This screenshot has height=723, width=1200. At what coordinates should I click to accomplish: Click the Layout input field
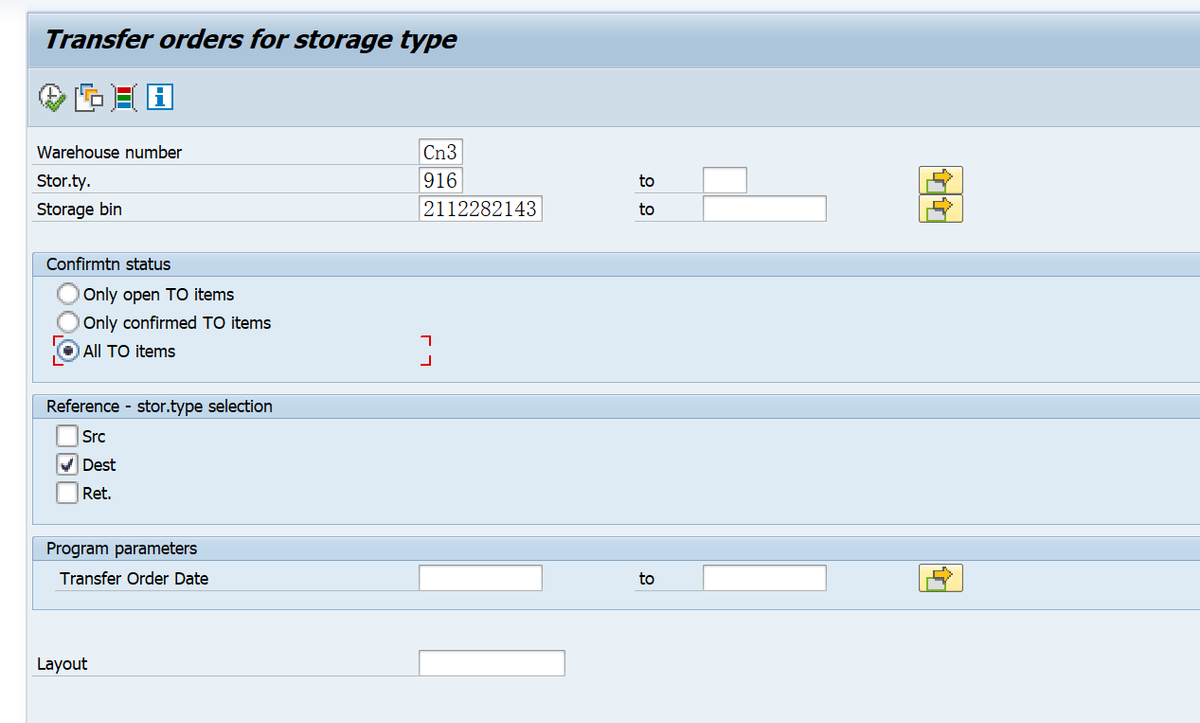[492, 663]
